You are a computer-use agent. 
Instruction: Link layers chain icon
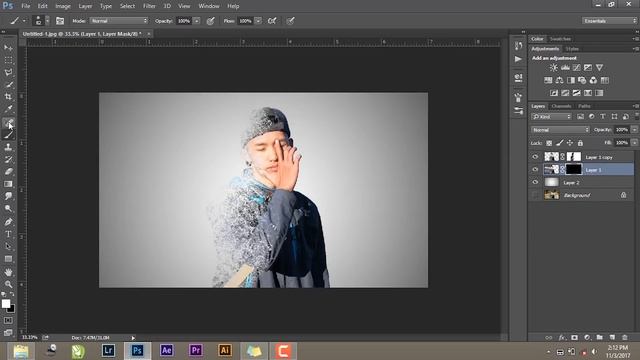[549, 338]
